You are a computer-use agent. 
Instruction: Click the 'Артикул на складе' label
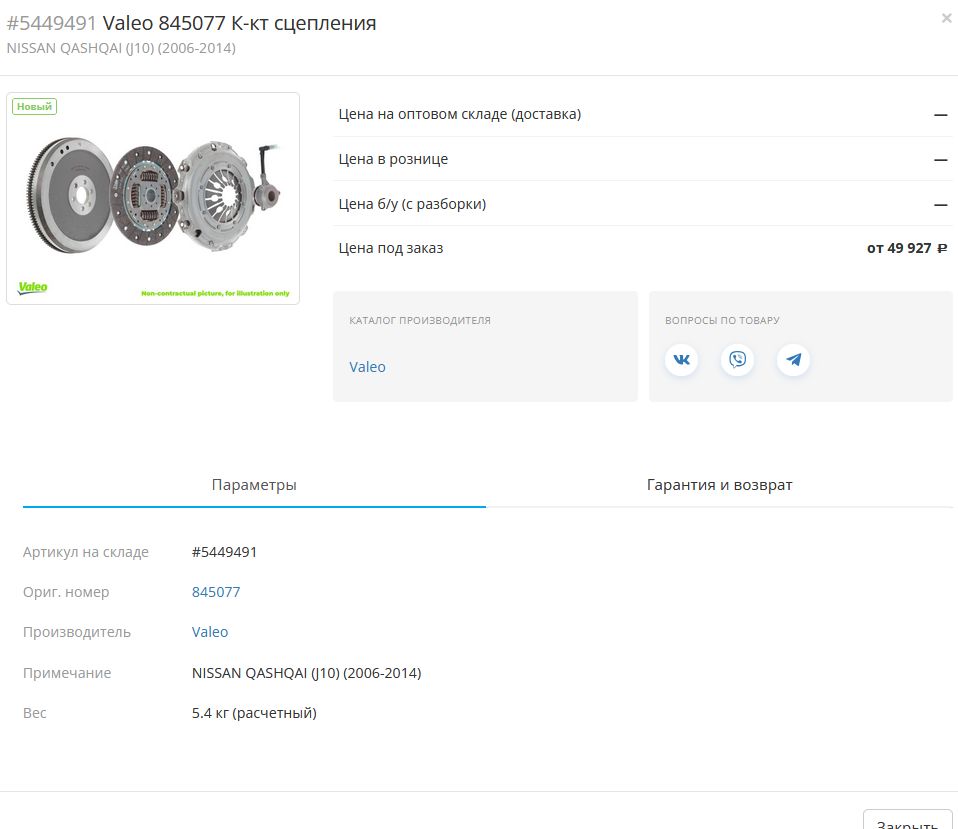click(86, 552)
